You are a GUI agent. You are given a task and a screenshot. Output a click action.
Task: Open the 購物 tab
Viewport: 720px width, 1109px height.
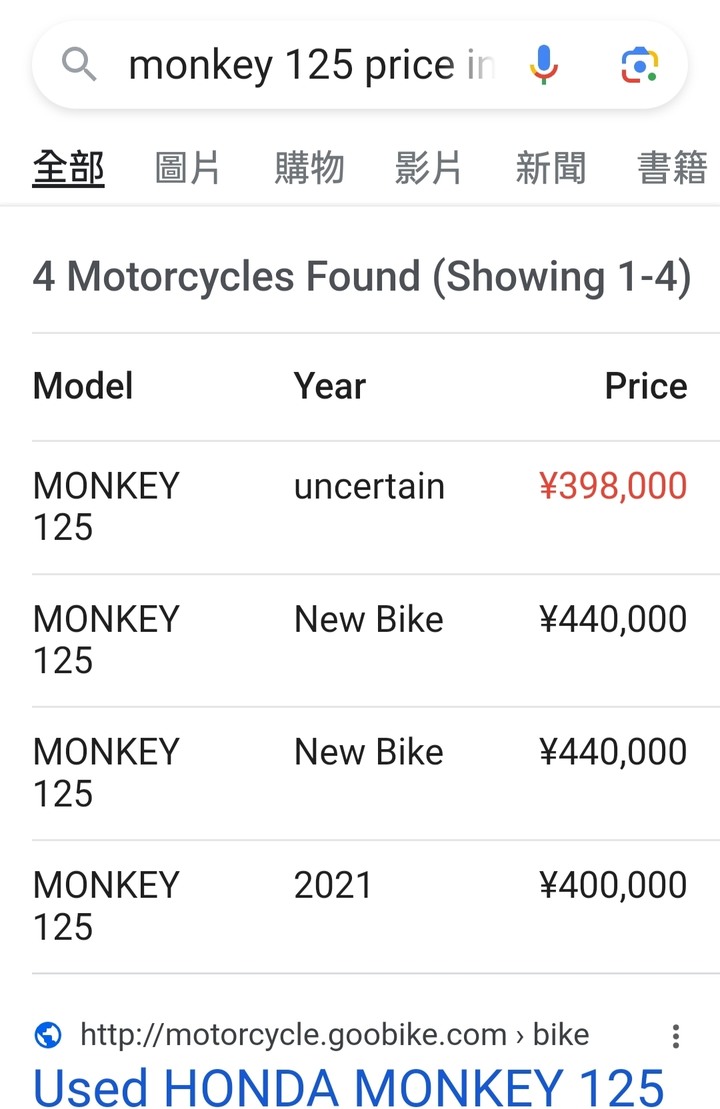tap(309, 168)
